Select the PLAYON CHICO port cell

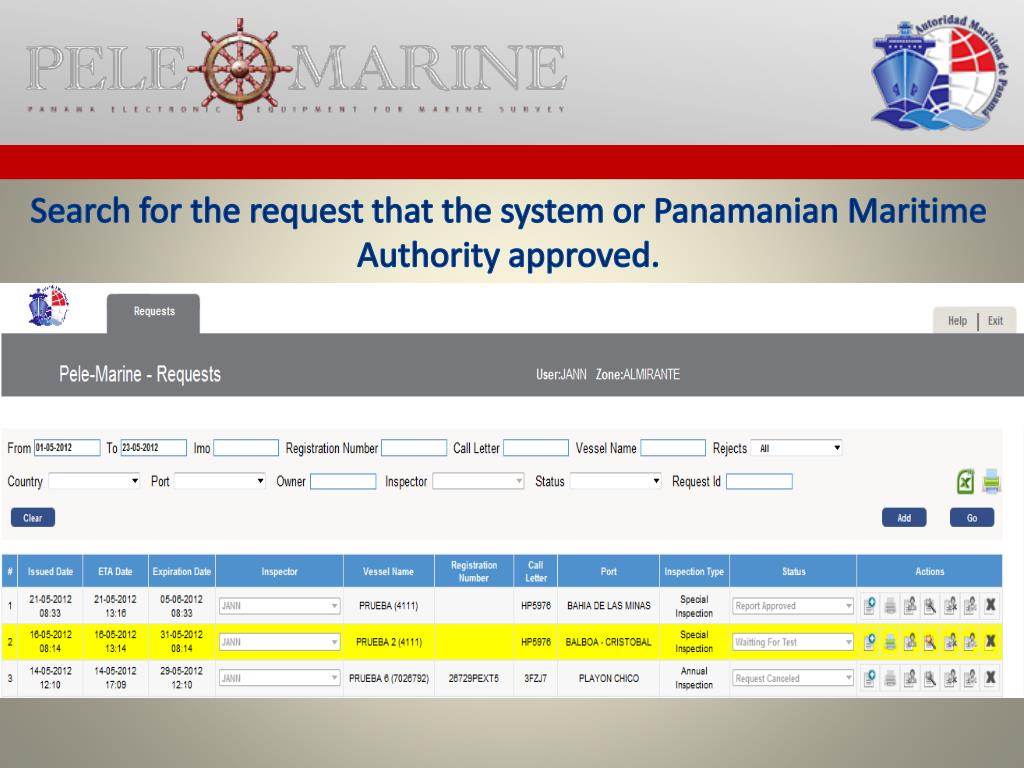tap(609, 679)
